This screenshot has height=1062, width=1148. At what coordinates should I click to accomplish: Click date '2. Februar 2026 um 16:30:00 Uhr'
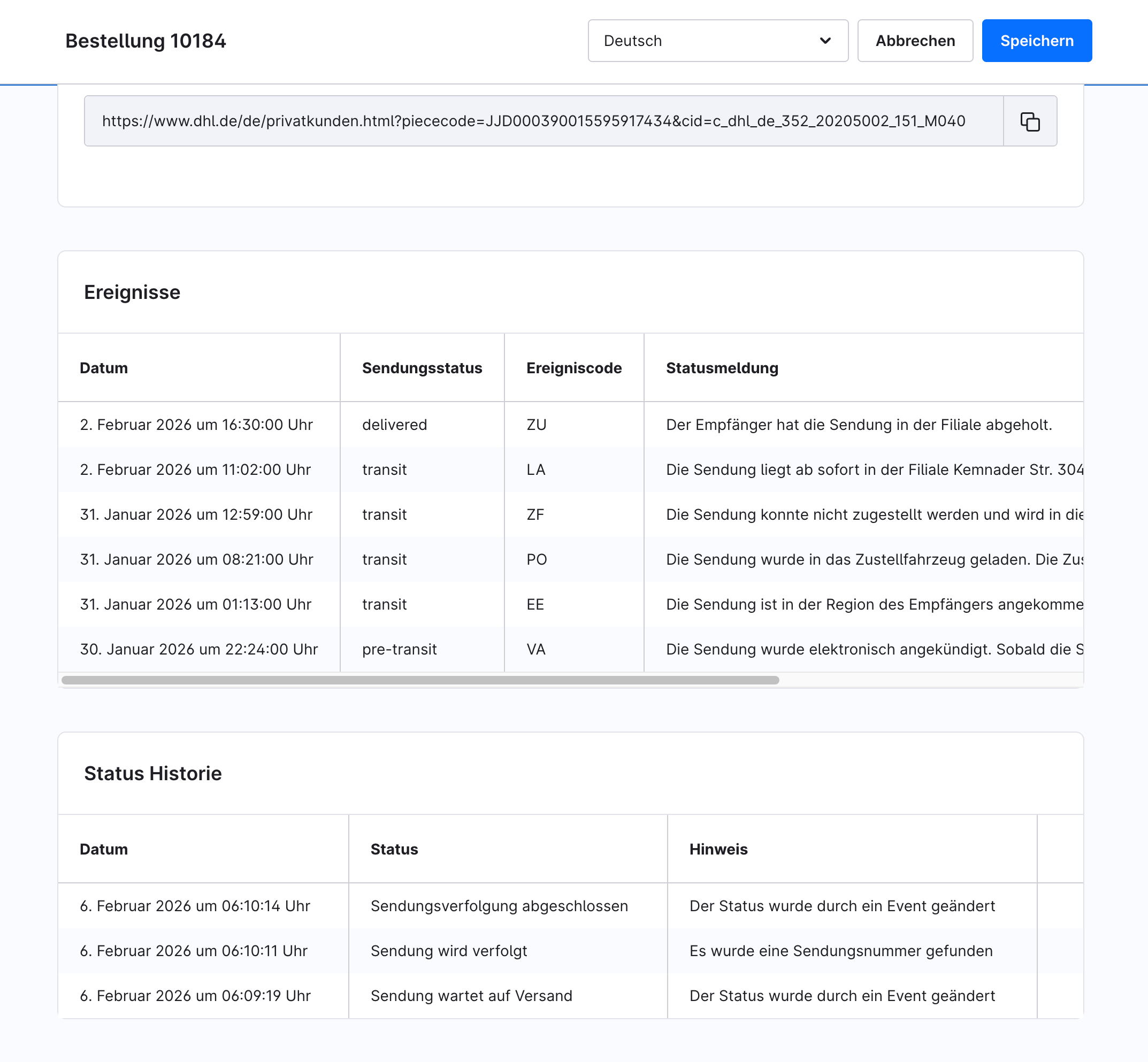197,425
